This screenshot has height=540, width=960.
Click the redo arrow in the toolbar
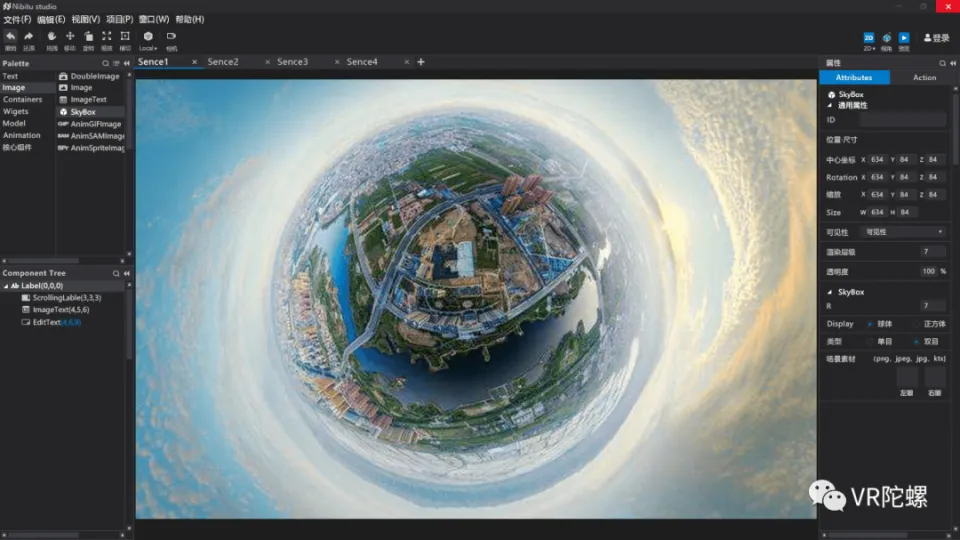coord(29,37)
